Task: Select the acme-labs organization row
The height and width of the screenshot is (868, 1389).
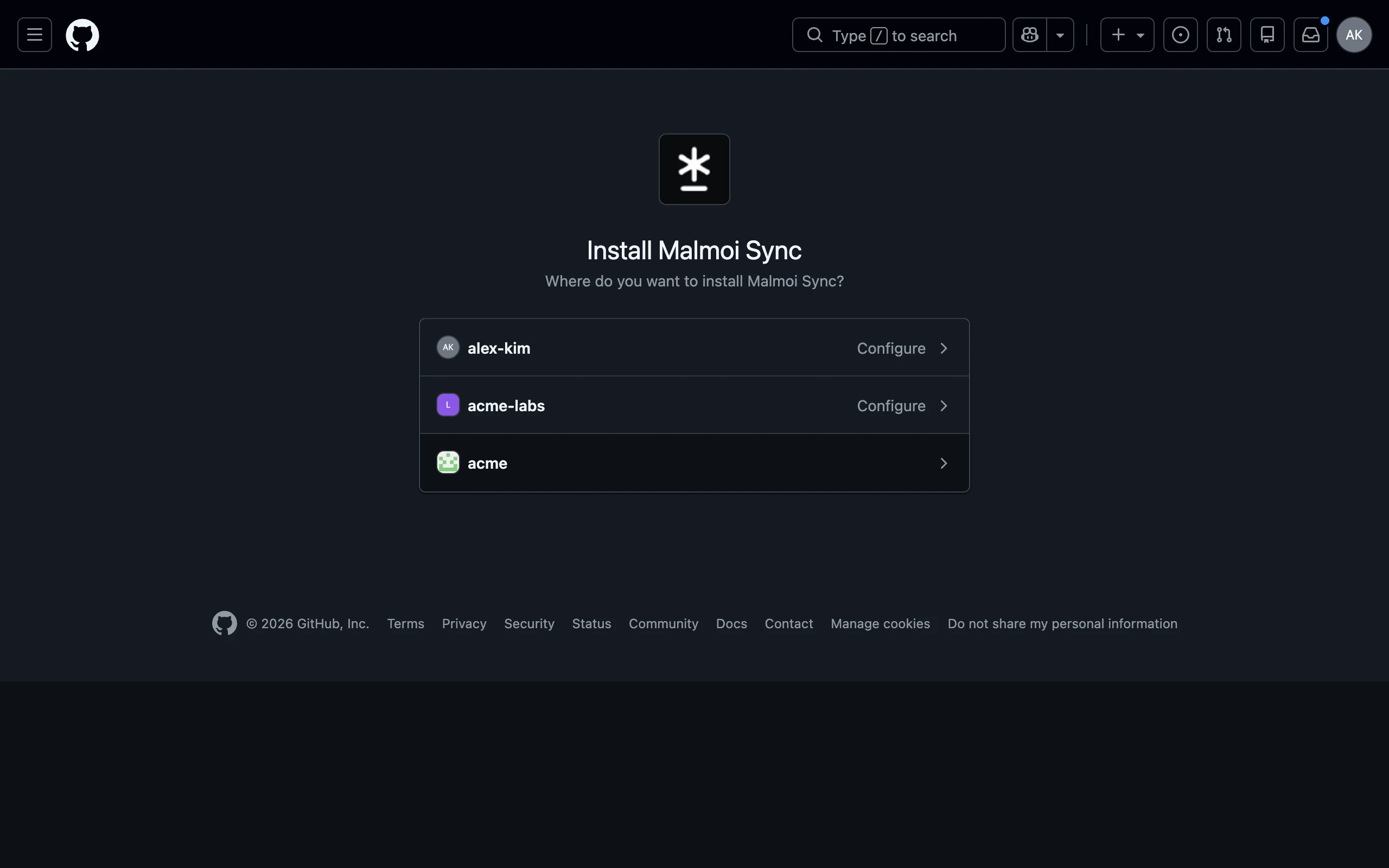Action: click(x=694, y=405)
